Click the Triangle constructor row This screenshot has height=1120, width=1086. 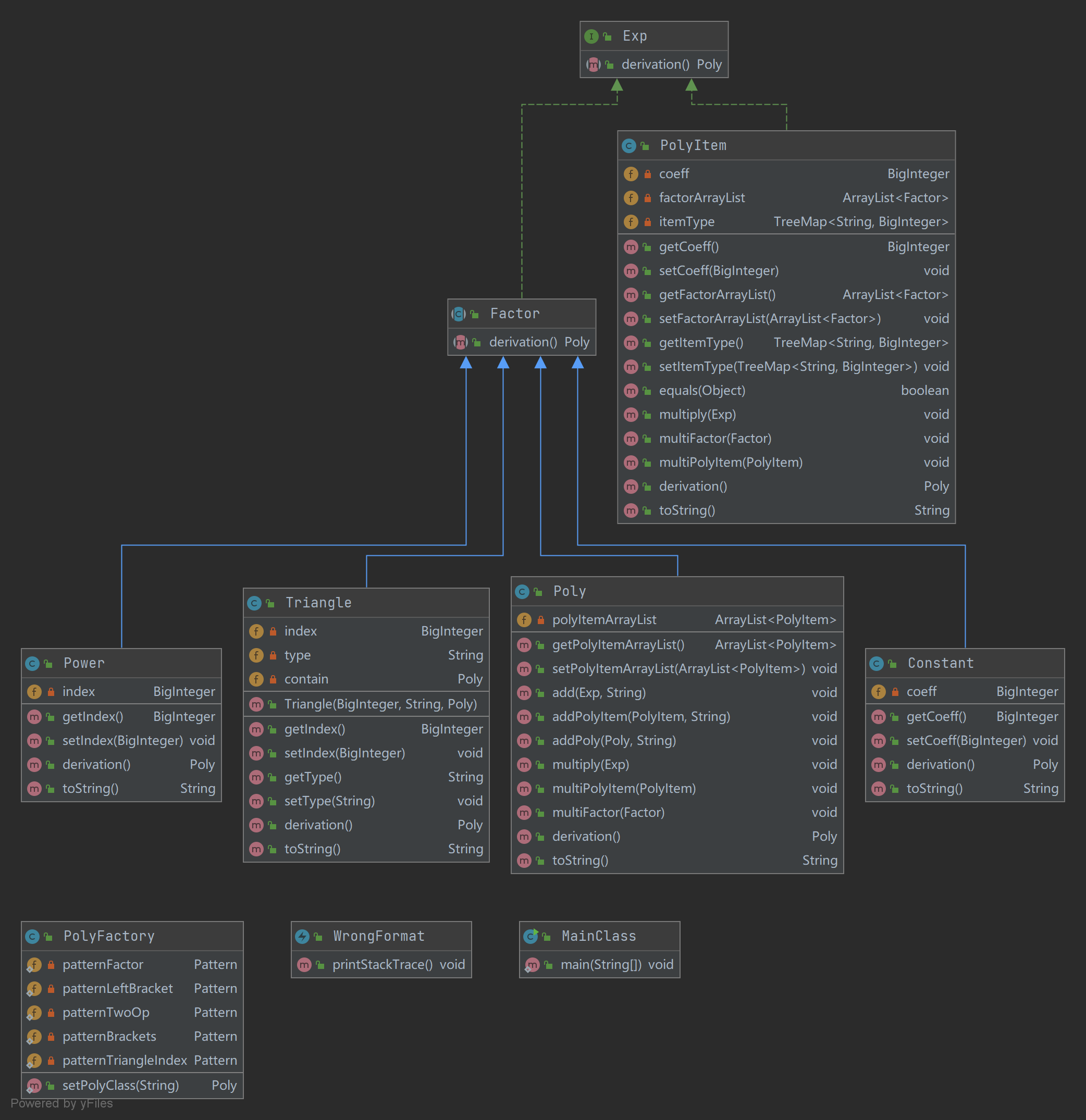380,704
